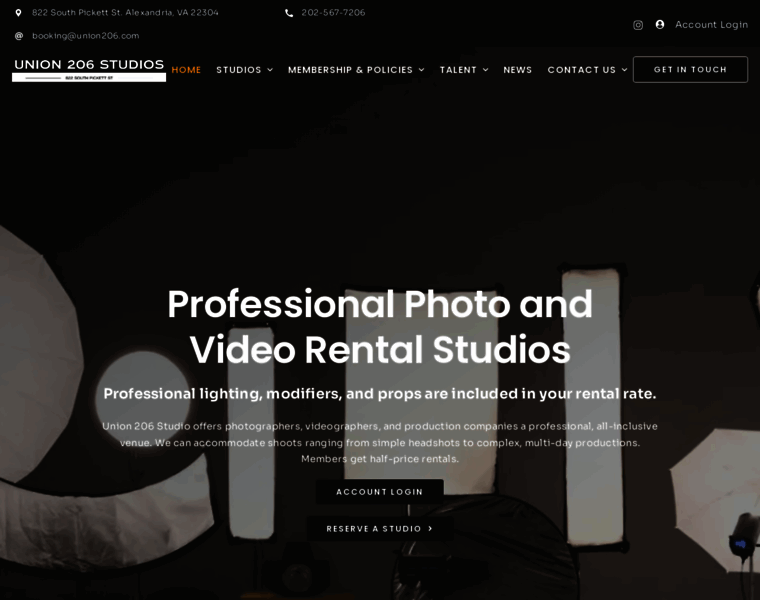Screen dimensions: 760x600
Task: Click the user account avatar icon
Action: point(660,24)
